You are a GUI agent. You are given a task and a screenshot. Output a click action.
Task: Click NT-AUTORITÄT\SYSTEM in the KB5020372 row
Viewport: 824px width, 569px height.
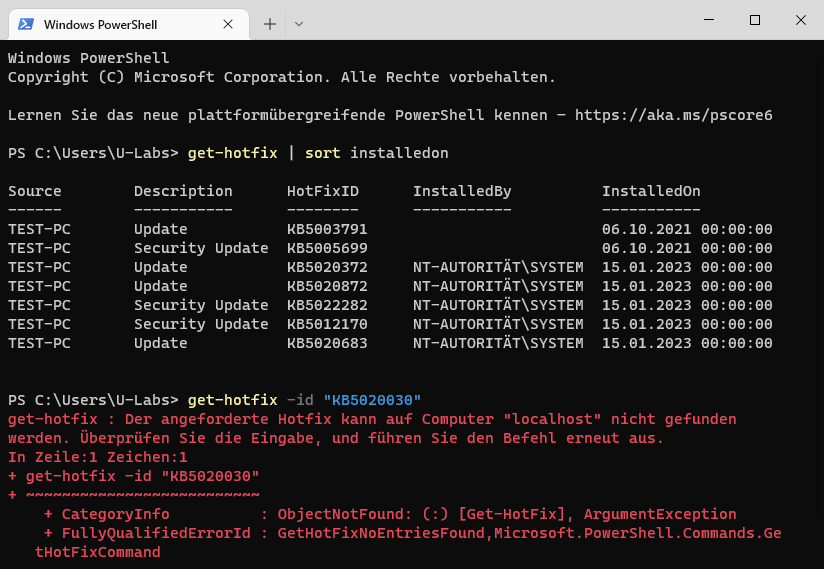pyautogui.click(x=498, y=267)
